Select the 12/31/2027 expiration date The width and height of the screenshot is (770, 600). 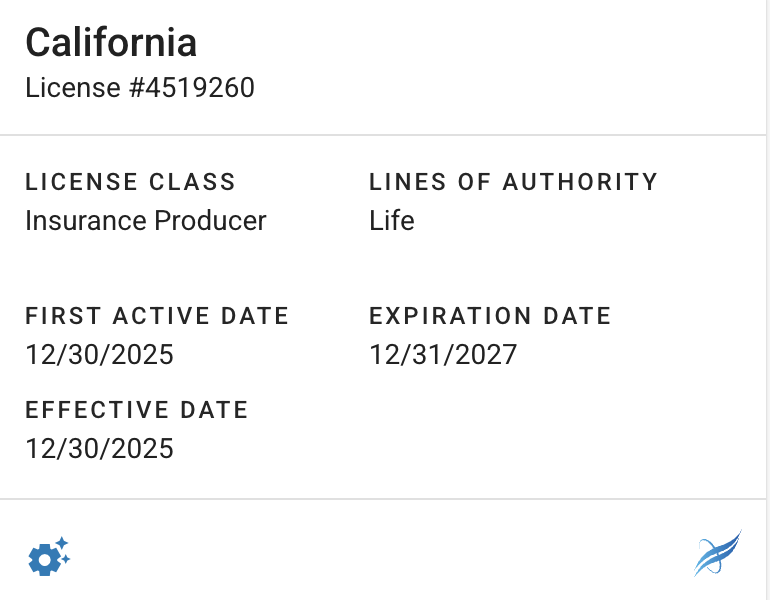(443, 354)
